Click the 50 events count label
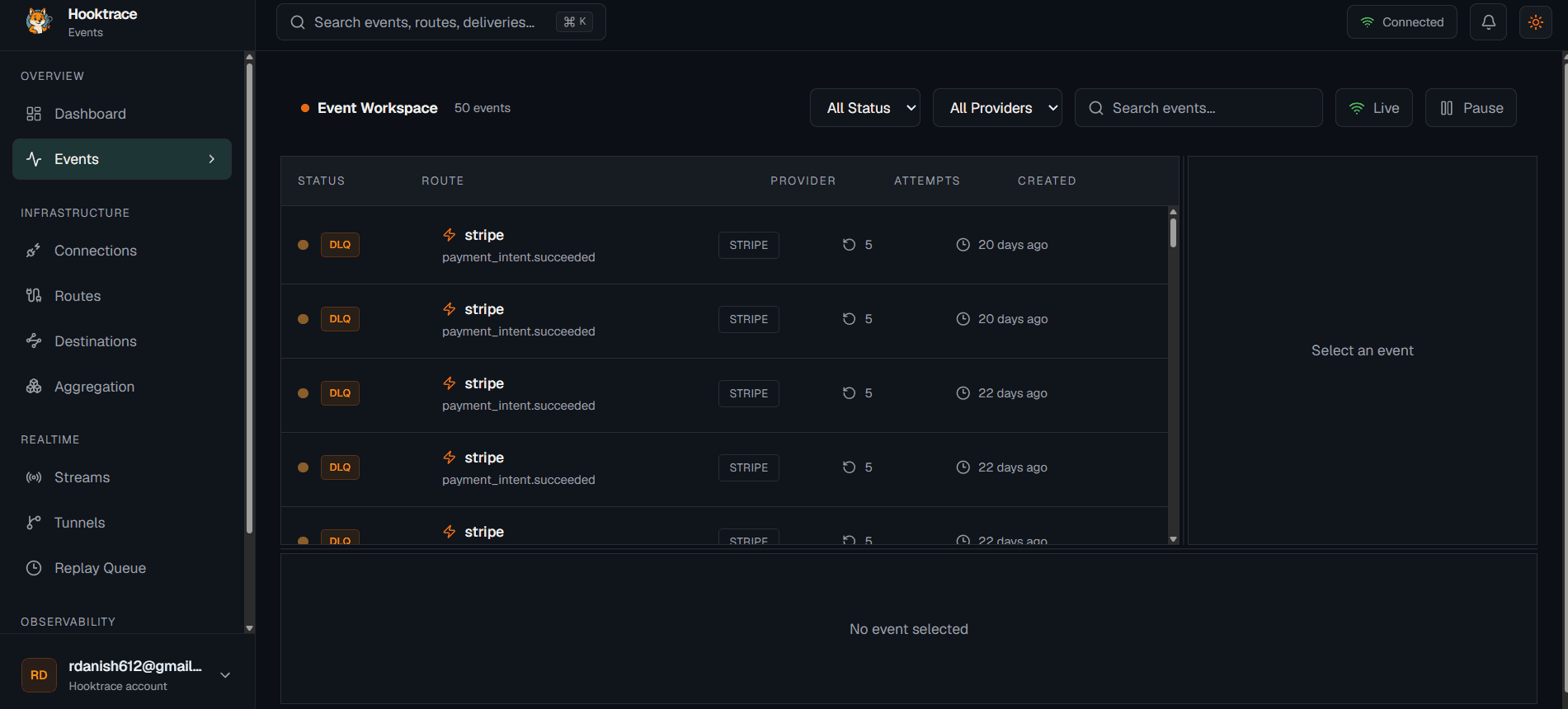This screenshot has height=709, width=1568. (483, 108)
